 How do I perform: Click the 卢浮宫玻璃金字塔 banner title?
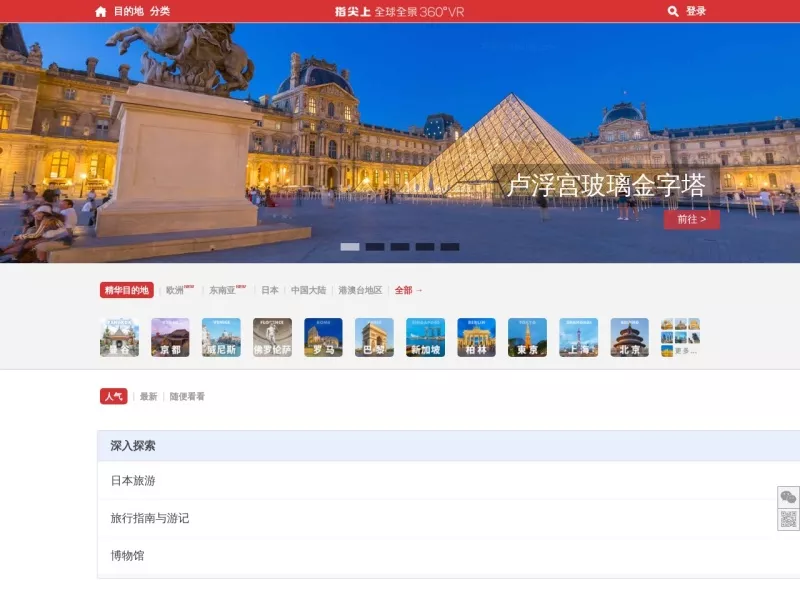[607, 185]
